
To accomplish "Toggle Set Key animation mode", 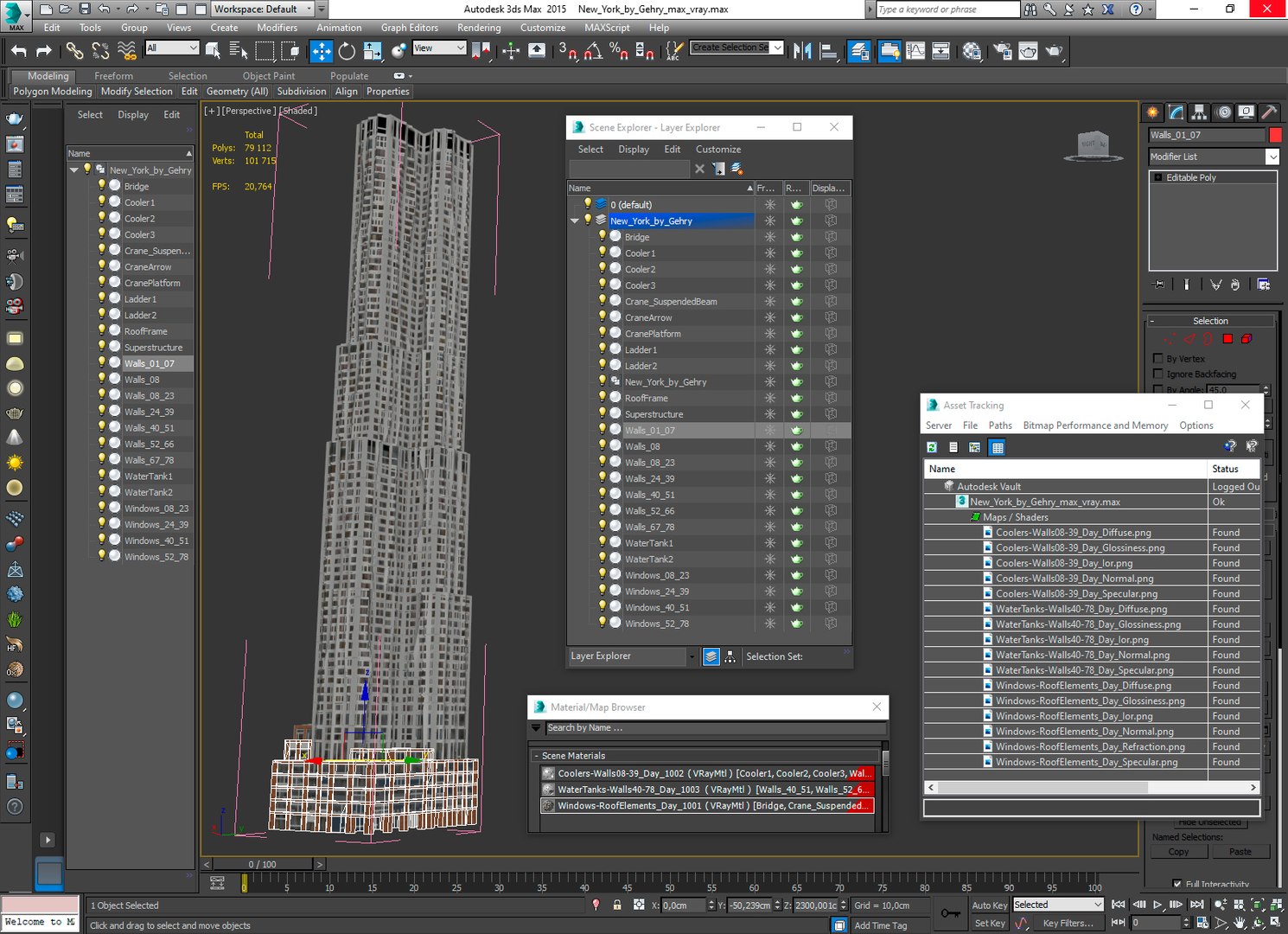I will pyautogui.click(x=990, y=924).
